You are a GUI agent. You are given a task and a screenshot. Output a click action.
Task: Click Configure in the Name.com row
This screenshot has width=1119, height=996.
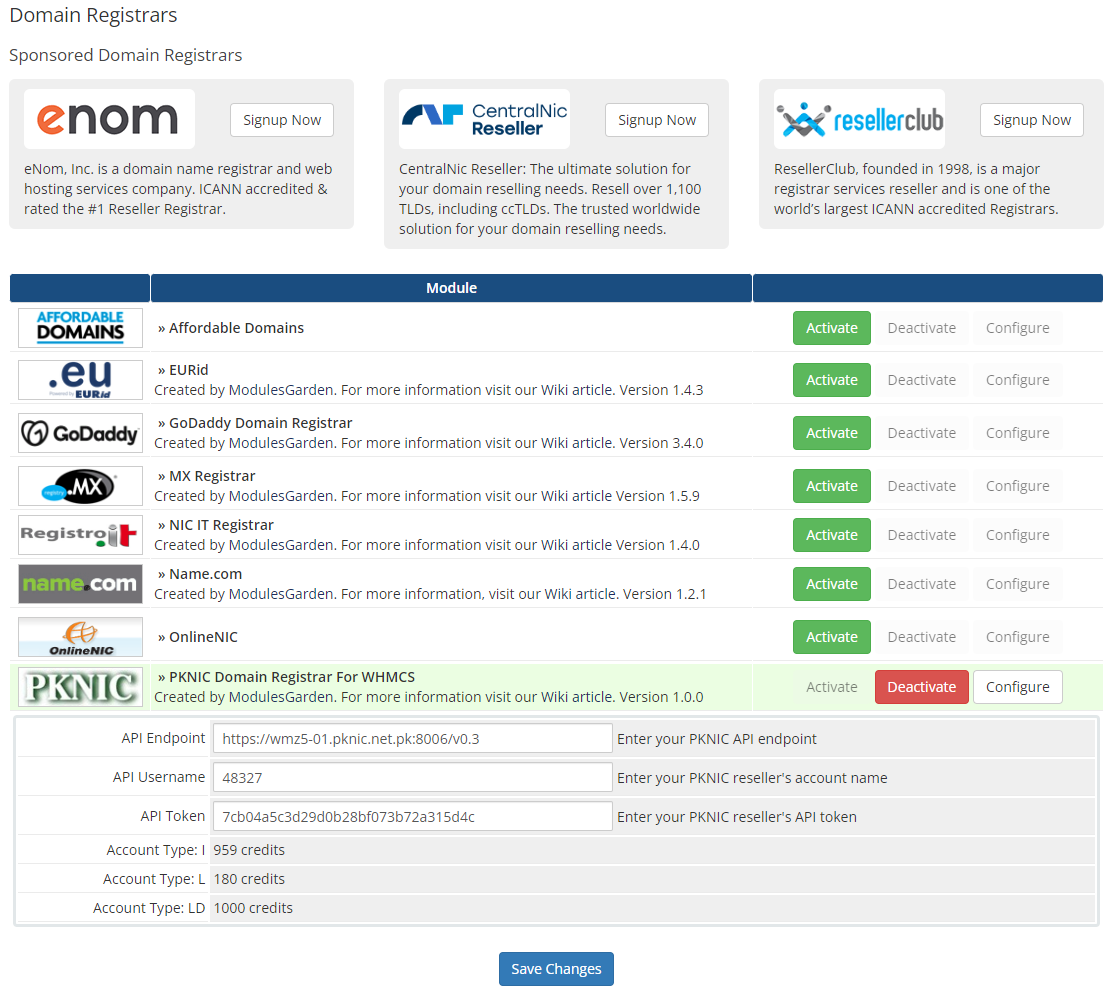tap(1018, 584)
